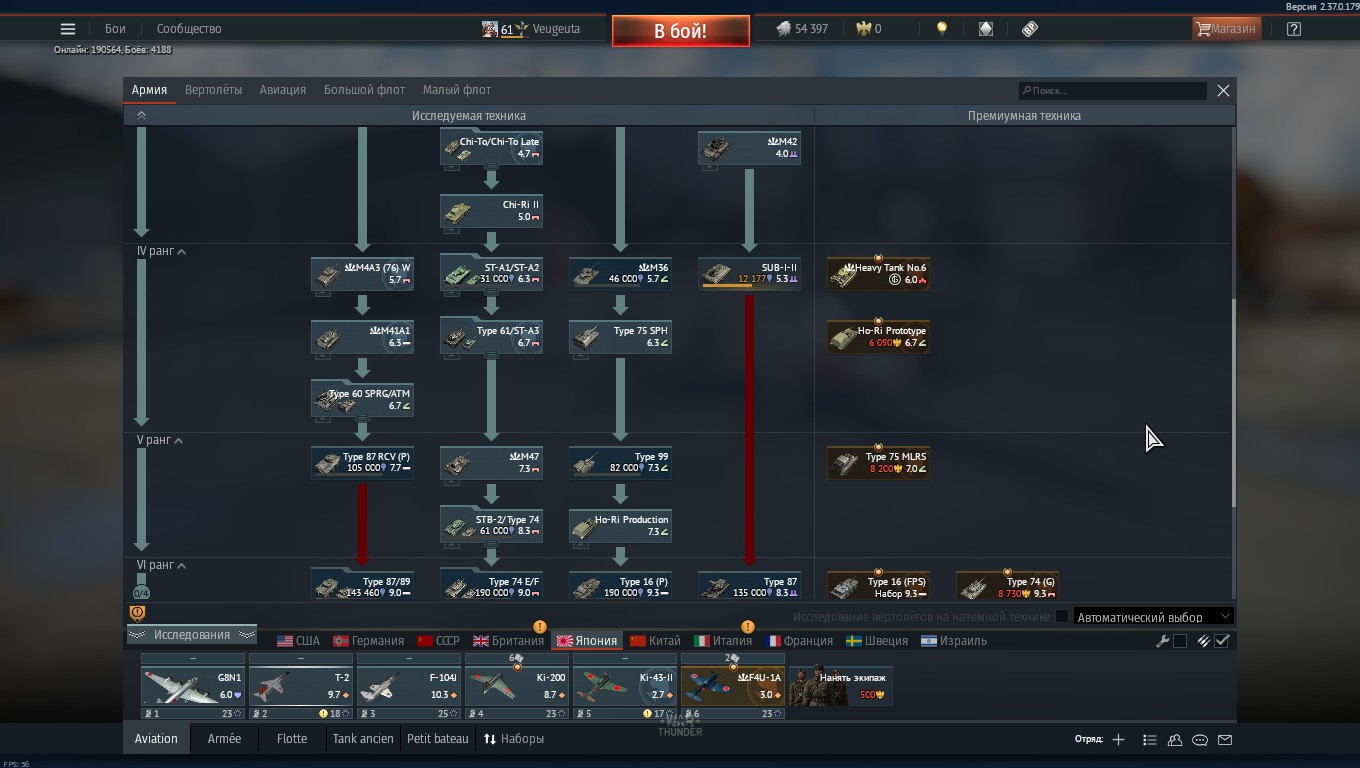Choose the Израиль nation
This screenshot has height=768, width=1360.
pyautogui.click(x=954, y=641)
